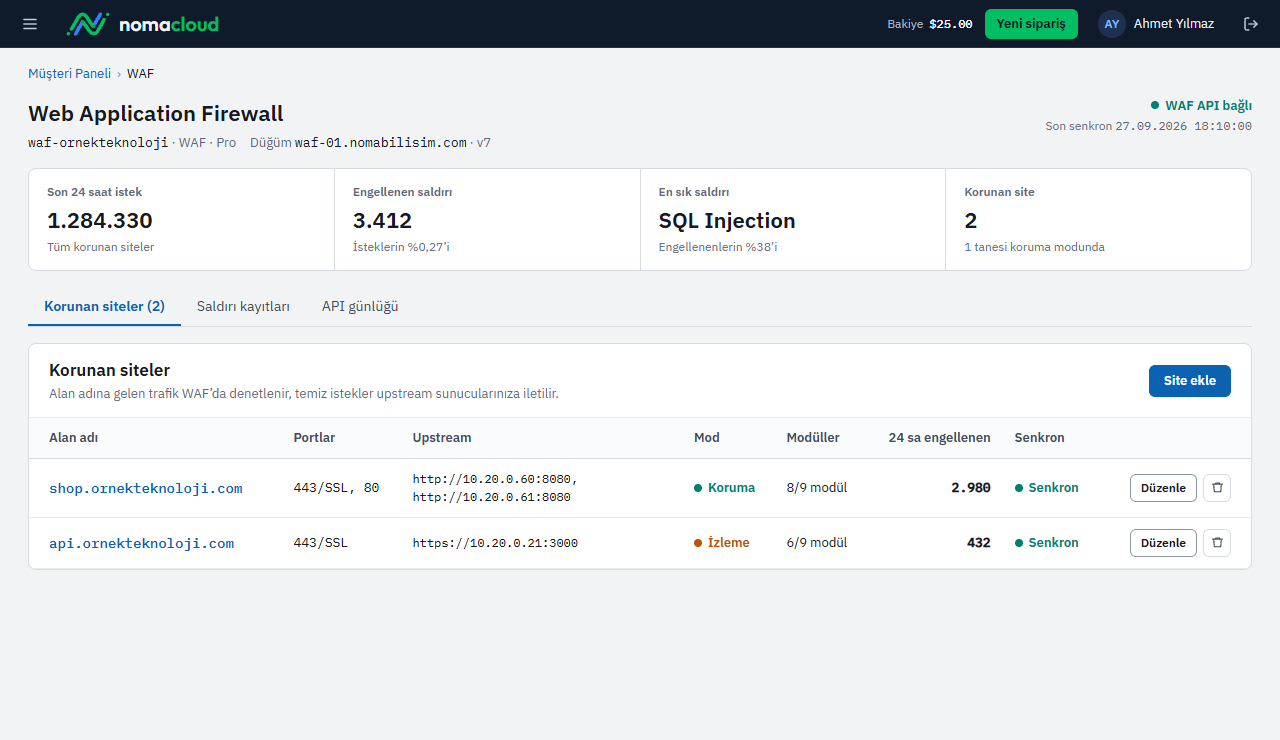Go to Müşteri Paneli breadcrumb link
1280x740 pixels.
tap(69, 74)
